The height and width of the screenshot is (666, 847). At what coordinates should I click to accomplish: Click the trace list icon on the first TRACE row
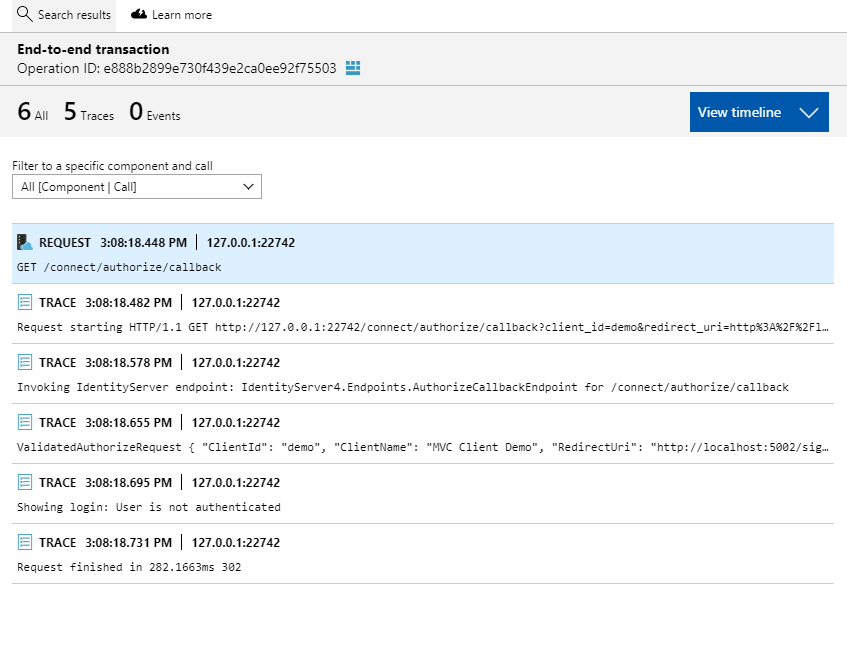[25, 302]
